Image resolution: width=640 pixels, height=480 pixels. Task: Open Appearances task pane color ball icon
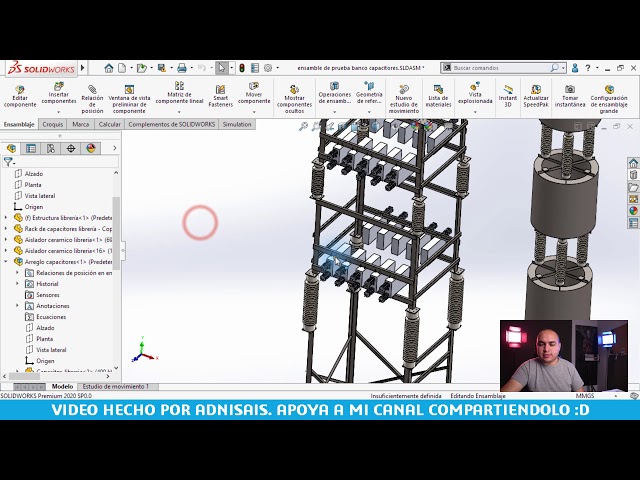click(x=633, y=211)
